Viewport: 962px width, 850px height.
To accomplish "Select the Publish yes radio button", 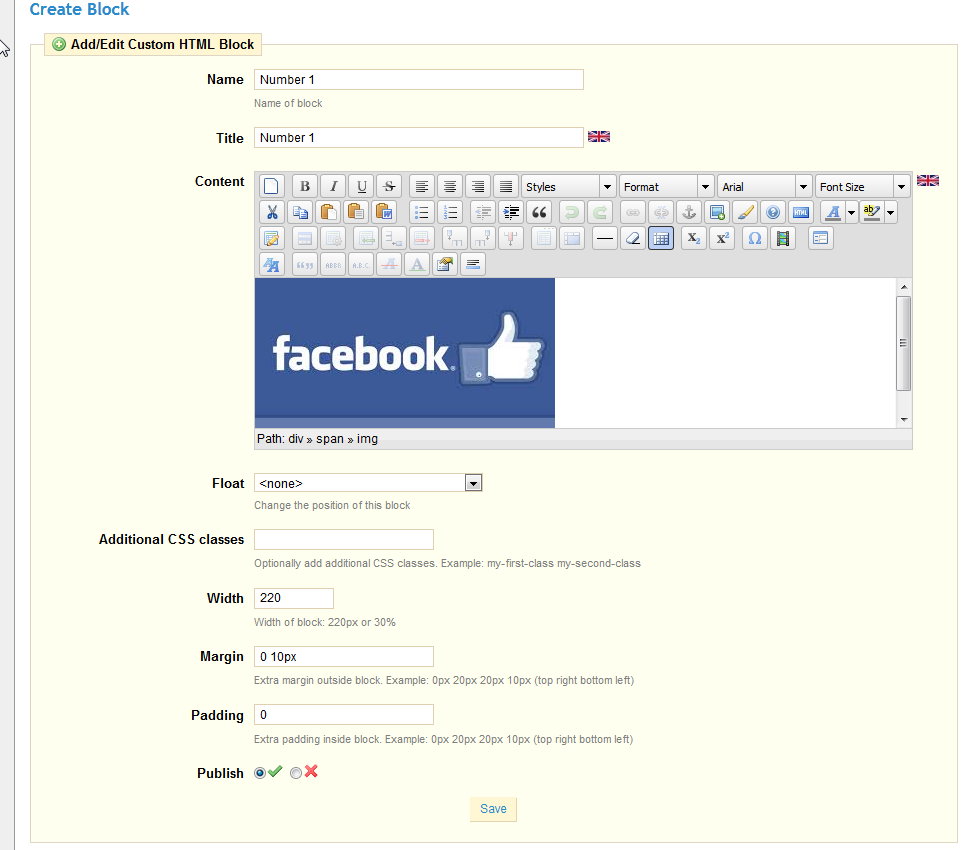I will click(x=260, y=773).
